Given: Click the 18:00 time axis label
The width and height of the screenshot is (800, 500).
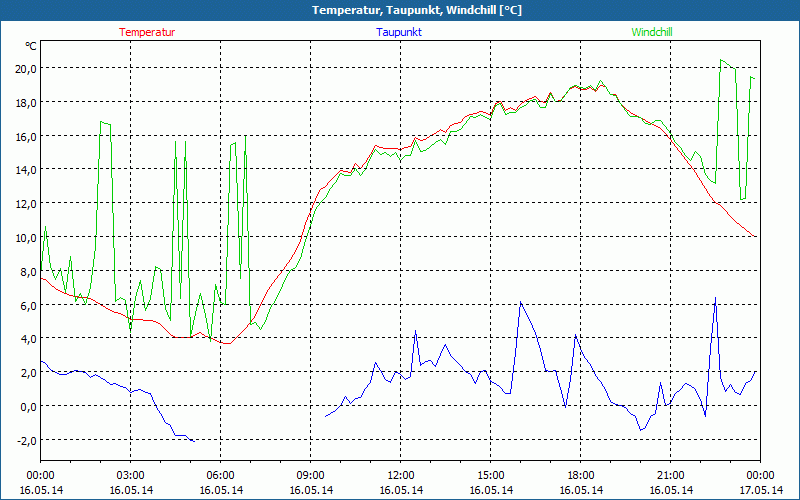Looking at the screenshot, I should pos(581,476).
